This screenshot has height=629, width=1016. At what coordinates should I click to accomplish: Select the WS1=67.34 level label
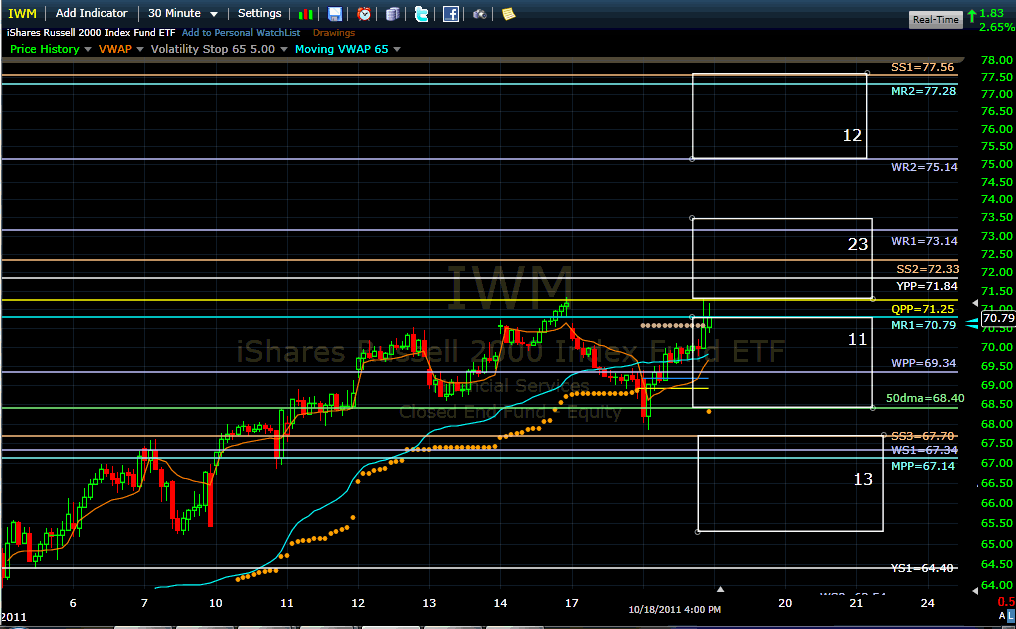(x=923, y=450)
